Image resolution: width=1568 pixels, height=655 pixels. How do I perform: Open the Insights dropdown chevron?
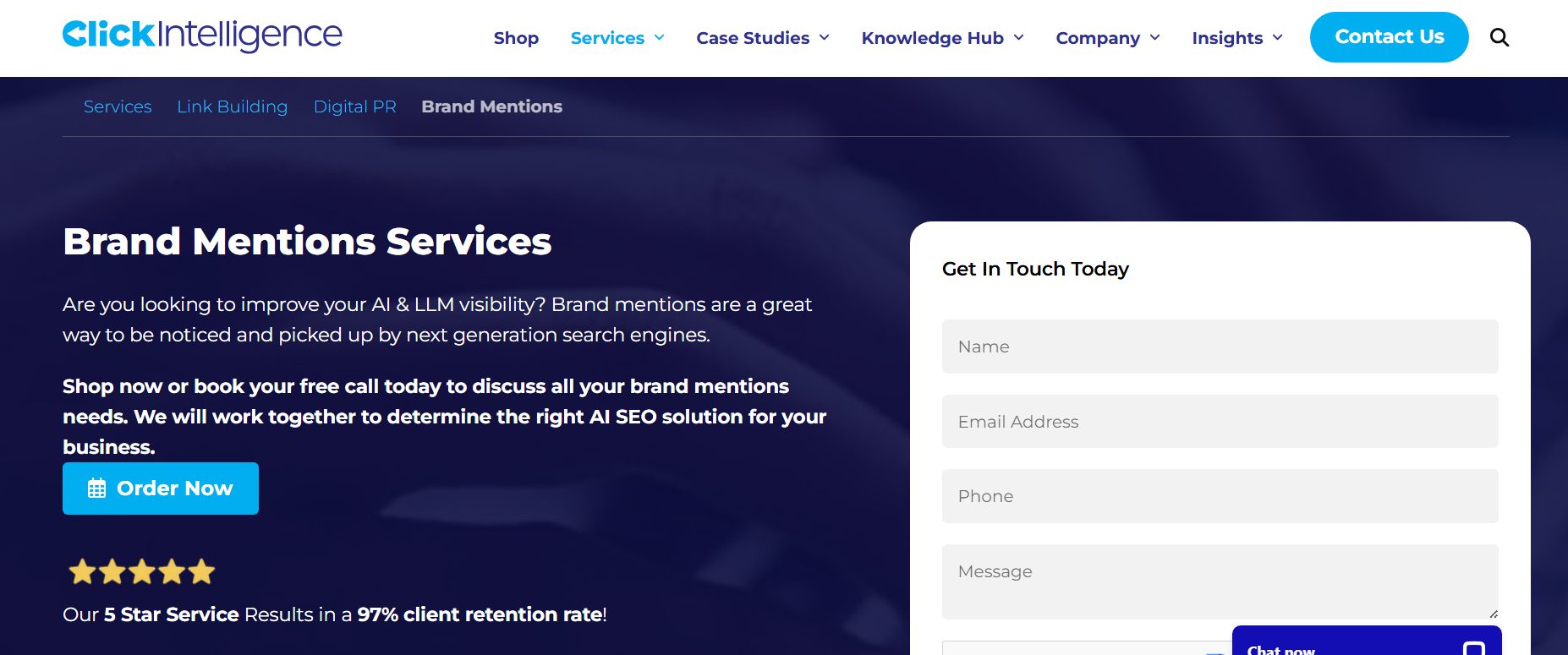pos(1278,38)
